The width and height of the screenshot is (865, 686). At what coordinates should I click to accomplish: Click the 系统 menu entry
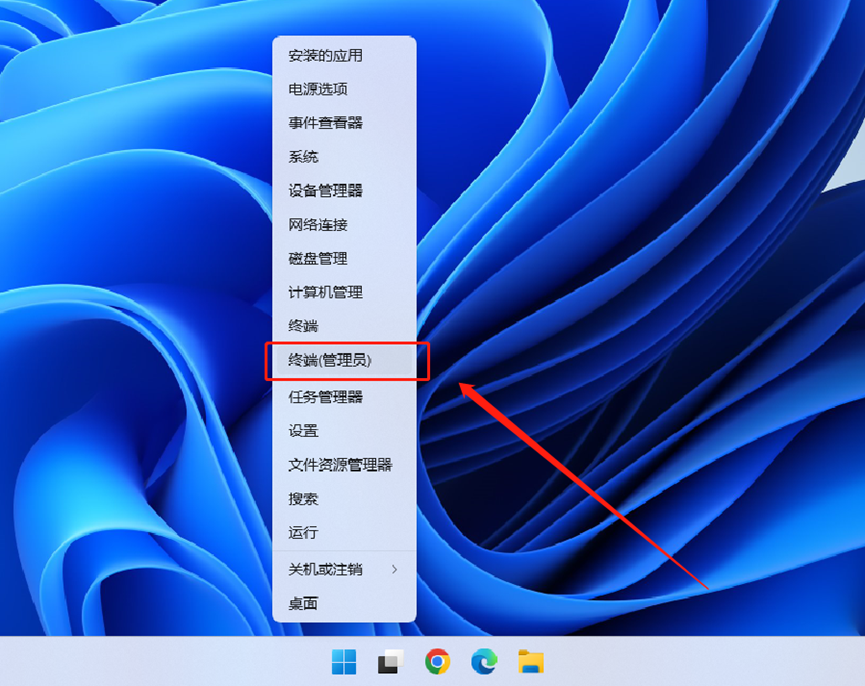pyautogui.click(x=344, y=157)
